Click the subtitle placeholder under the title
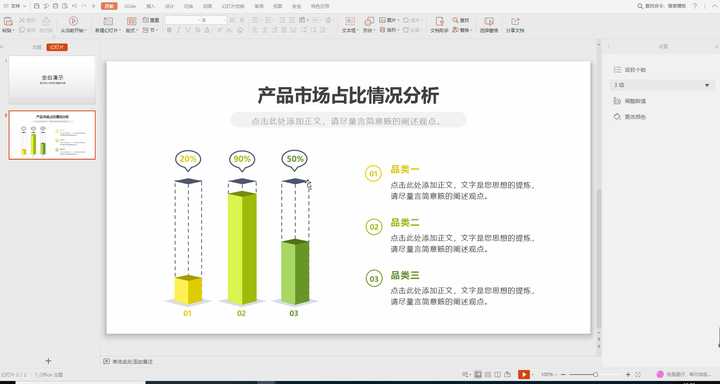Image resolution: width=720 pixels, height=384 pixels. (x=348, y=120)
